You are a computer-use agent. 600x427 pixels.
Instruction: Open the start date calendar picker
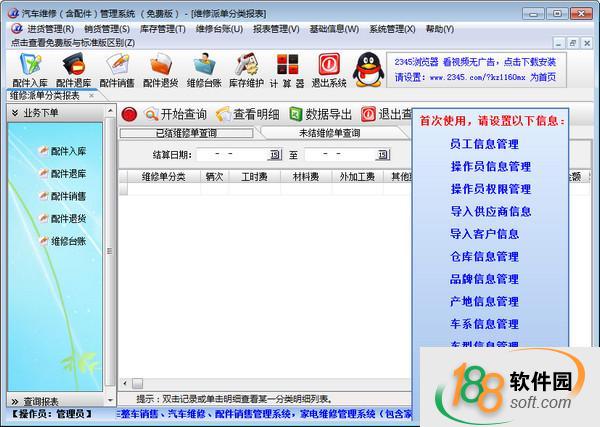[275, 155]
